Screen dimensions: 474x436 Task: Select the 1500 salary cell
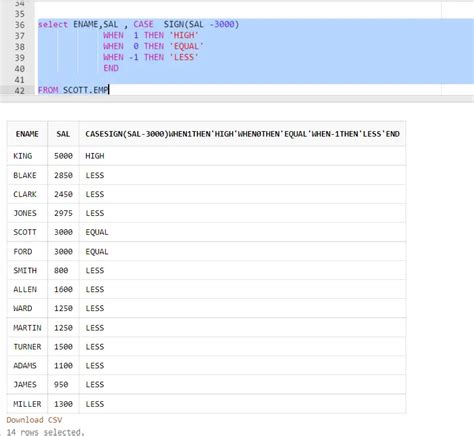pos(63,347)
